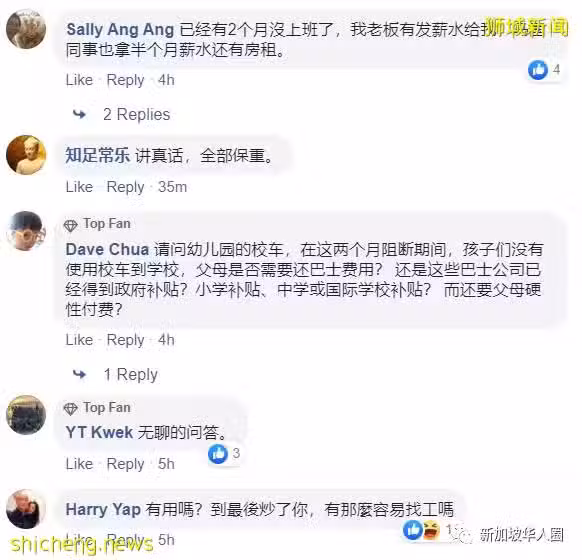
Task: Click the haha reaction emoji on Harry Yap's comment
Action: (431, 529)
